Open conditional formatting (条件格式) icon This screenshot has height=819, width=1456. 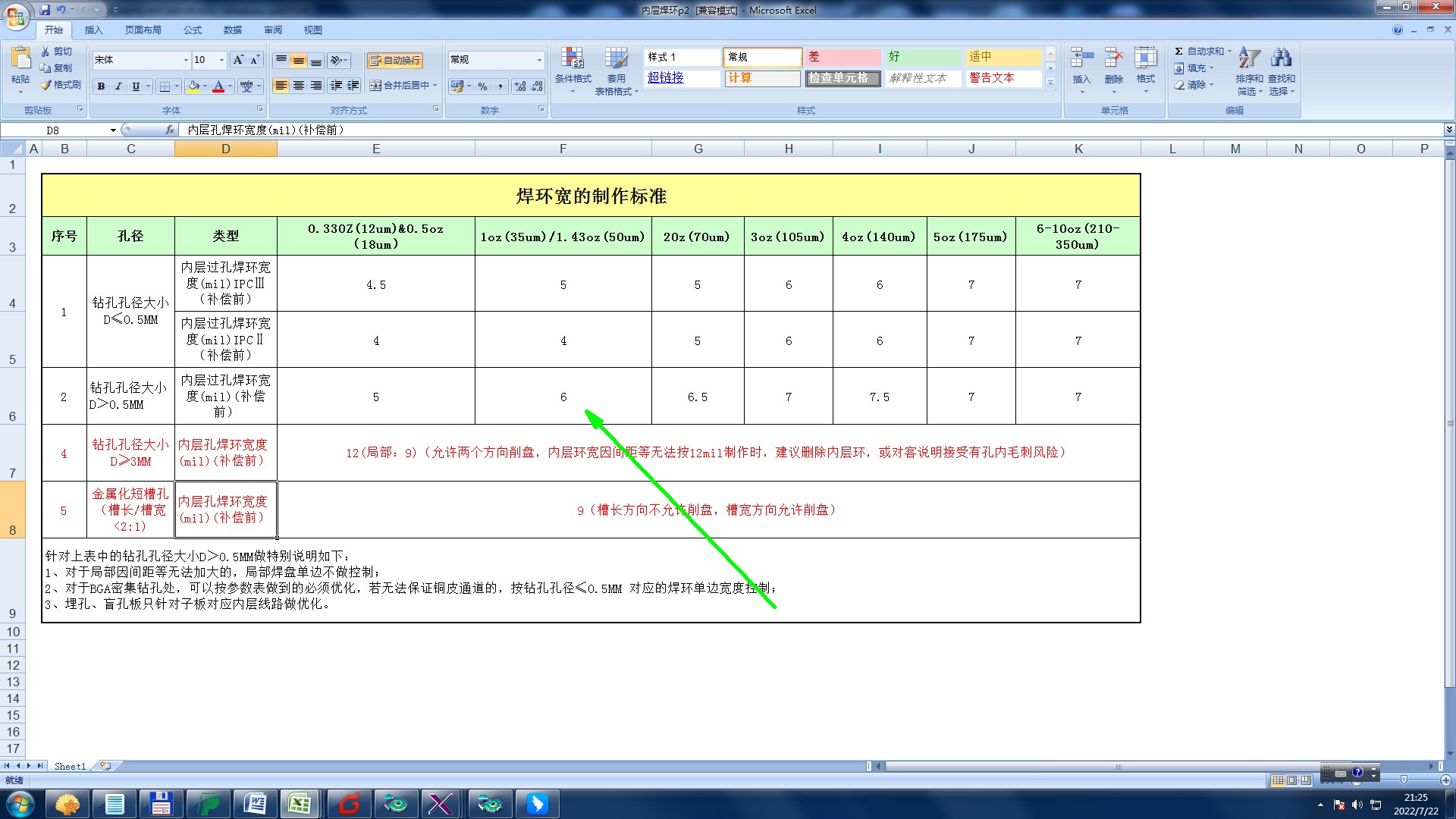click(x=573, y=59)
